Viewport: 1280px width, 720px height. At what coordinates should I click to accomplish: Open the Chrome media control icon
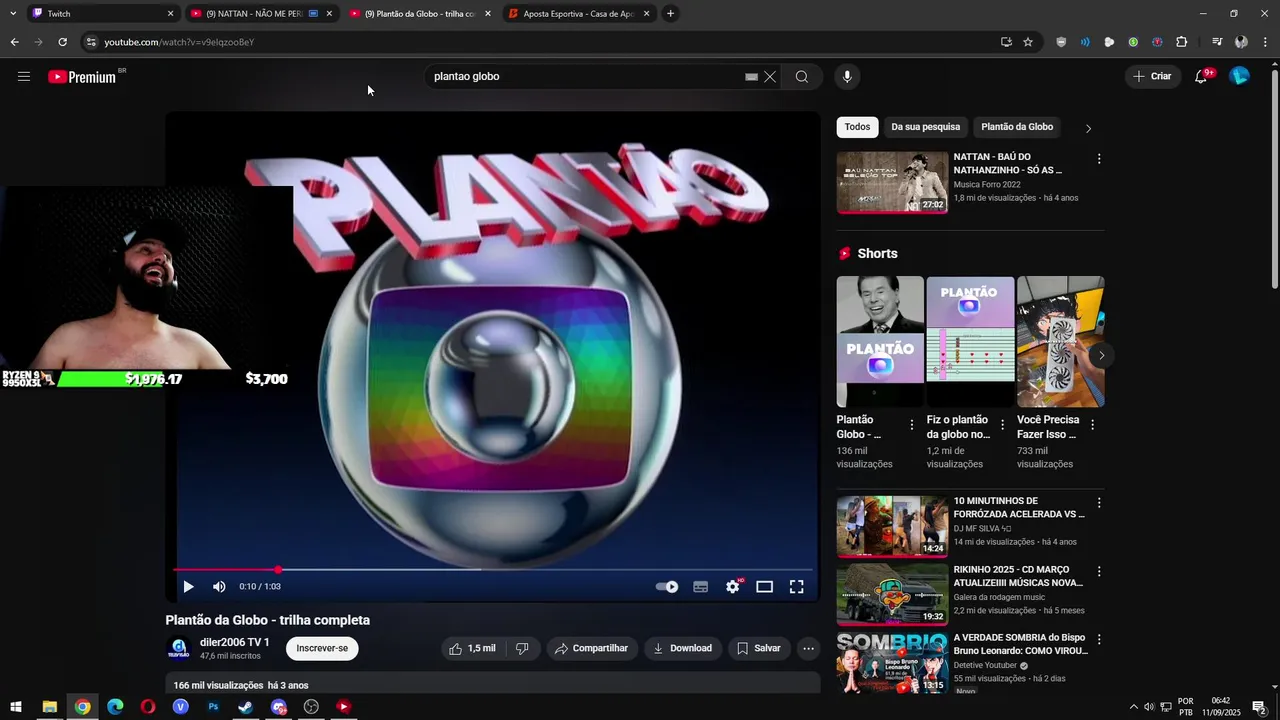coord(1217,42)
